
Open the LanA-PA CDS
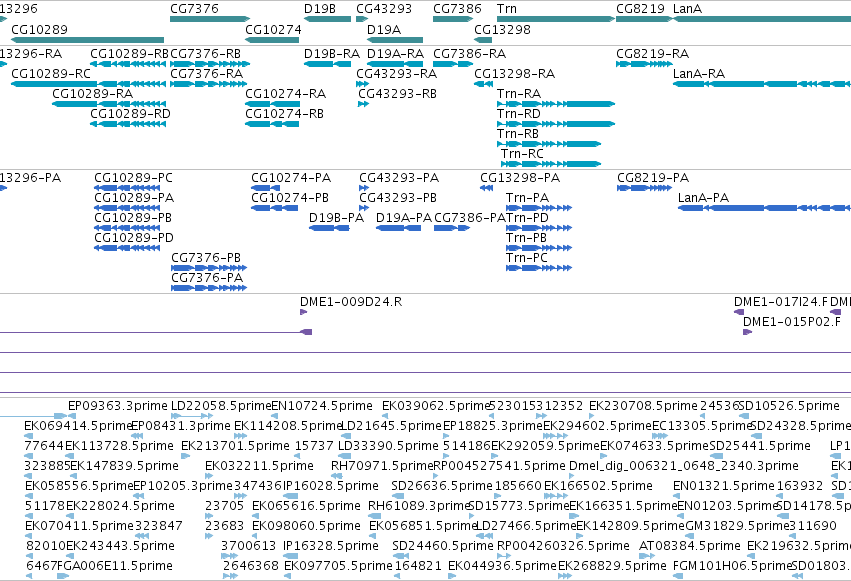[x=764, y=208]
